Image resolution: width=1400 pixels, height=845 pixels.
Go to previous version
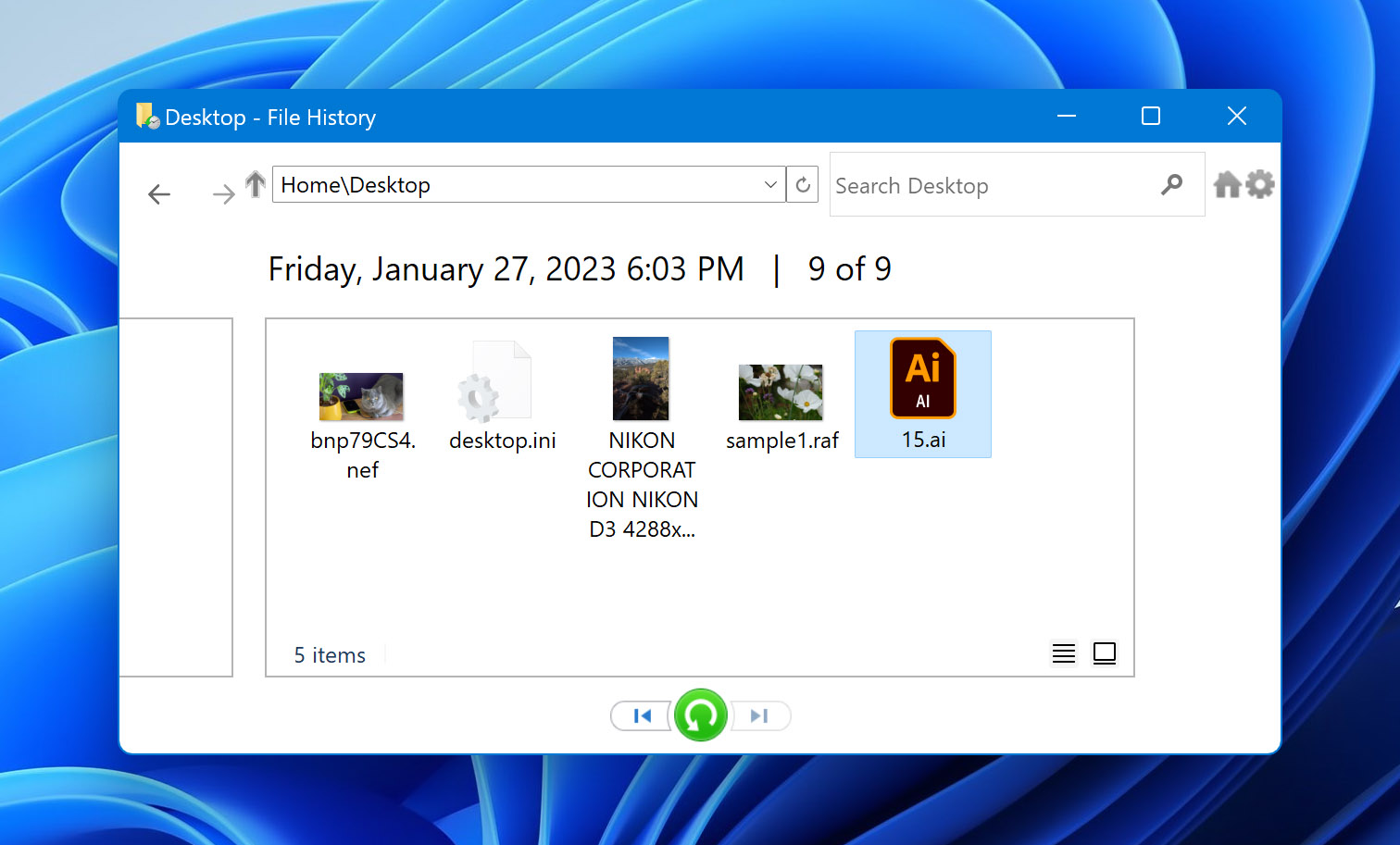pyautogui.click(x=642, y=715)
